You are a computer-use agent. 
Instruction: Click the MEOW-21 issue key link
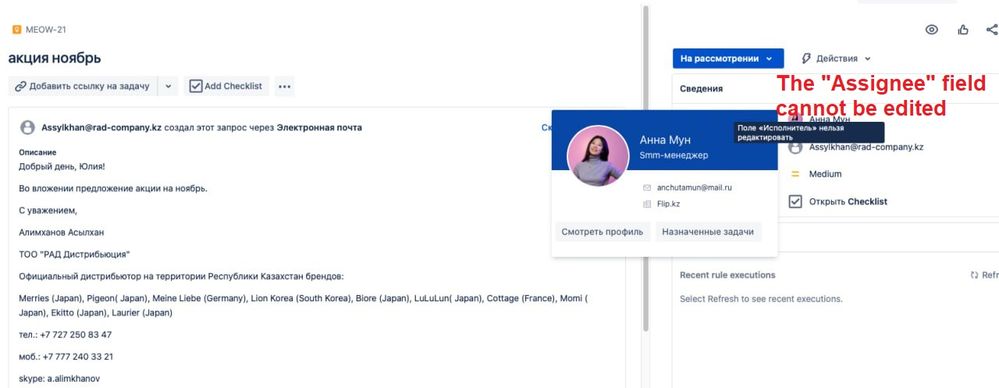click(46, 29)
